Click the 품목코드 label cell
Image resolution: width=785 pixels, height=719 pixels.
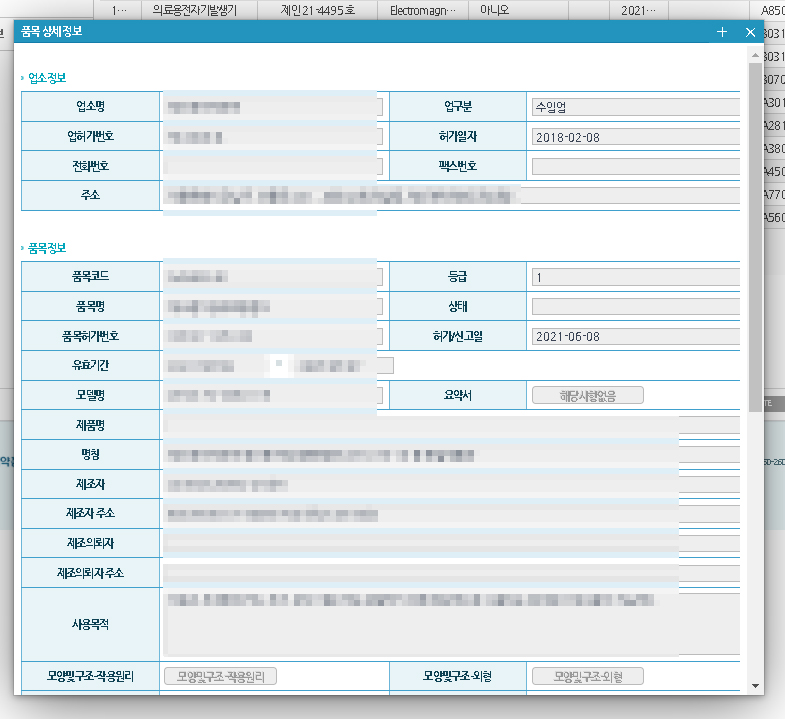(x=91, y=276)
